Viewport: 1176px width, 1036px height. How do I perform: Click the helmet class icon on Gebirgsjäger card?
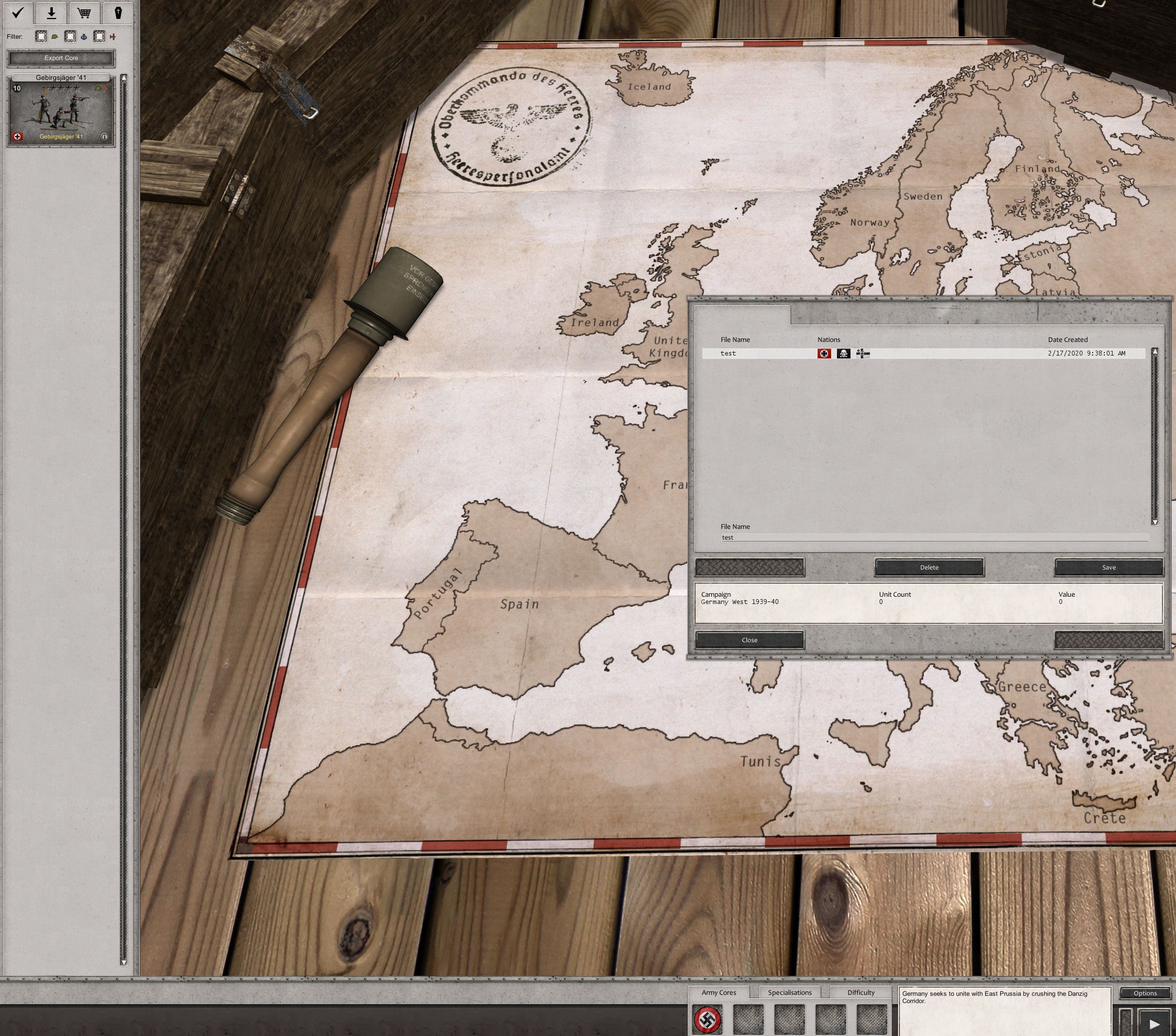(x=98, y=89)
